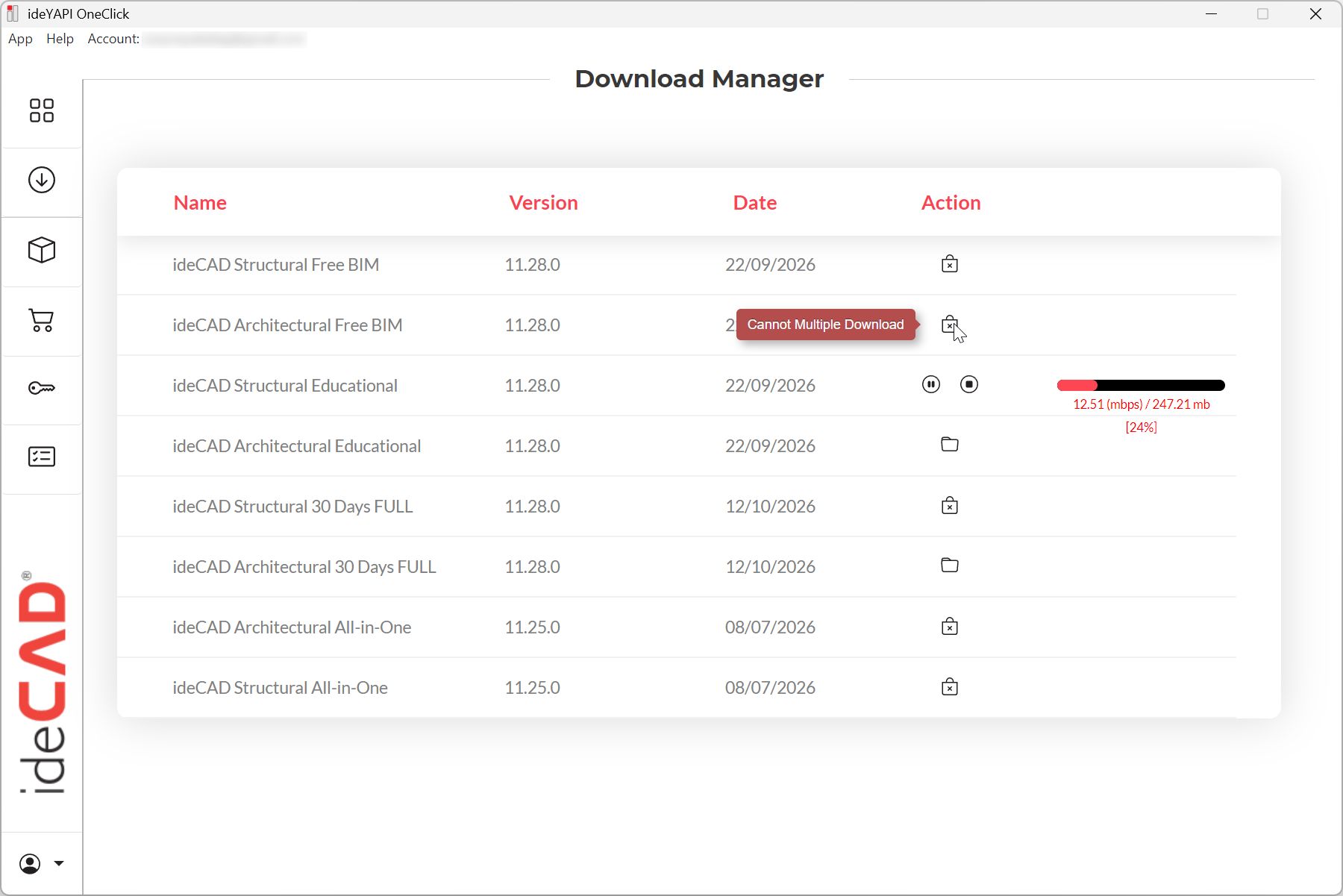
Task: Click the action icon for ideCAD Architectural All-in-One
Action: [x=950, y=627]
